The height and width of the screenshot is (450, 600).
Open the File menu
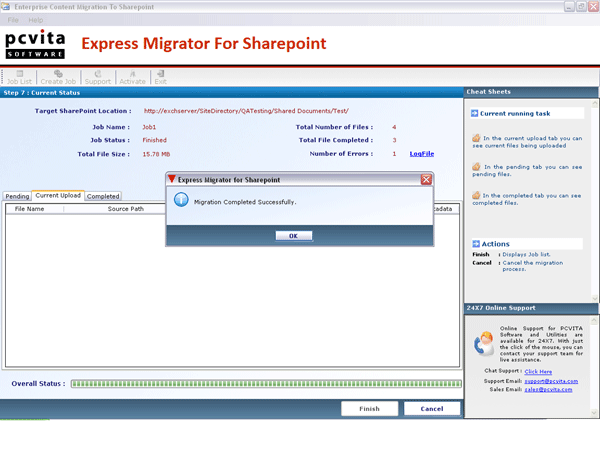pos(12,20)
